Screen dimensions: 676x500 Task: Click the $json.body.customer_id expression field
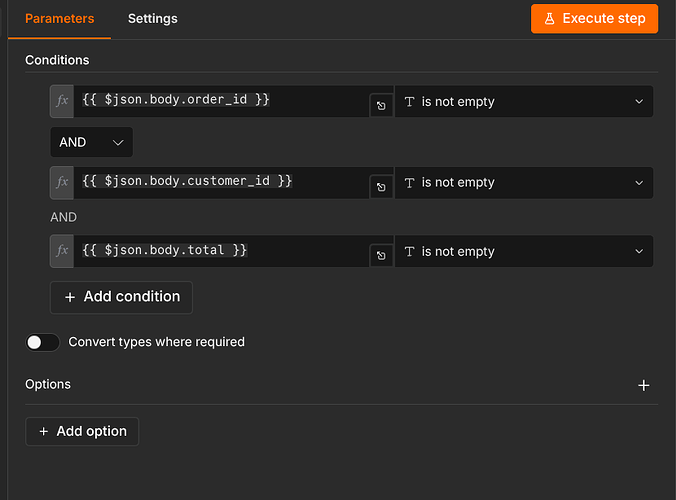(x=221, y=183)
